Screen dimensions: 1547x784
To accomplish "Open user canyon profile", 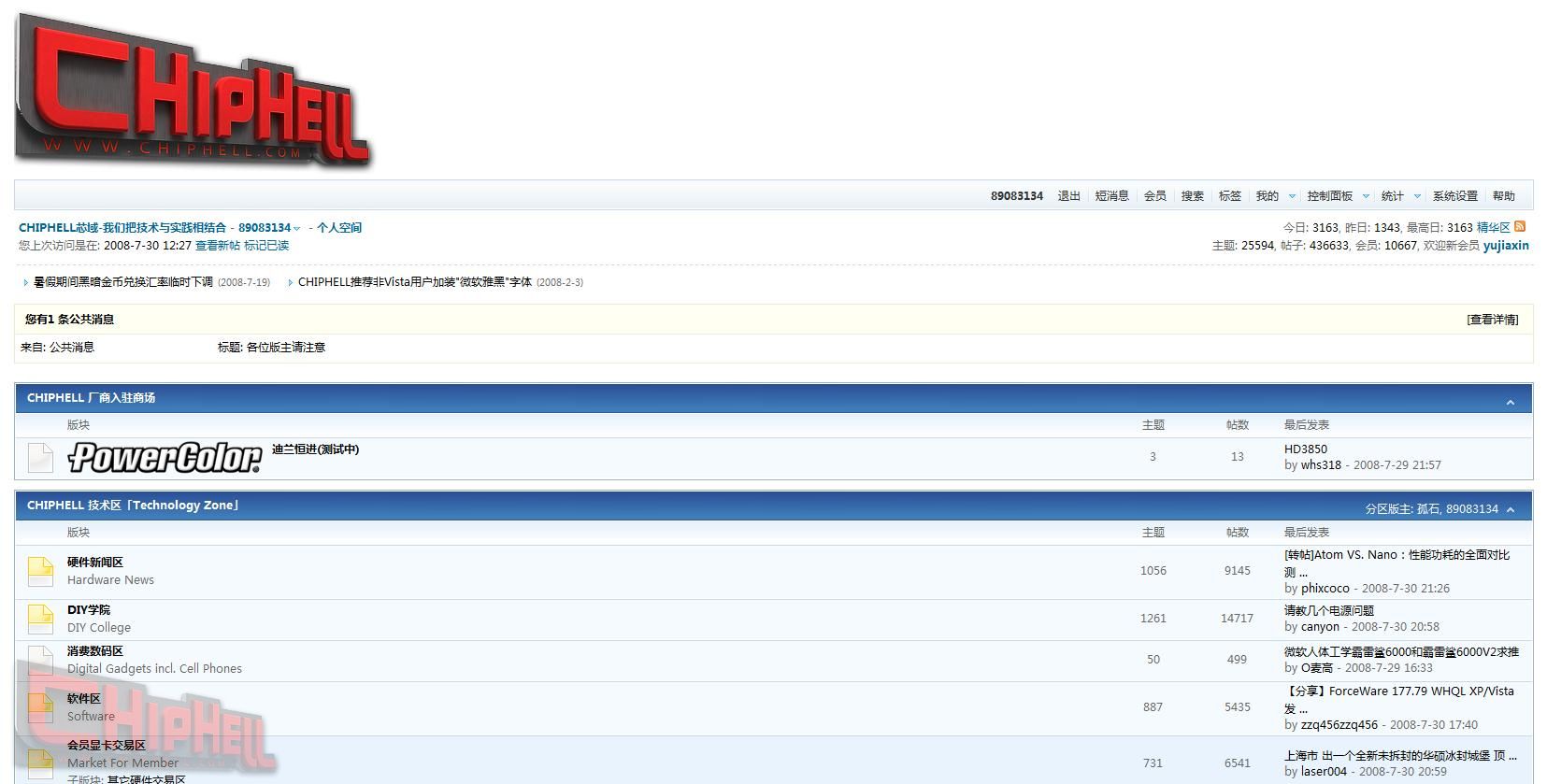I will (1320, 626).
